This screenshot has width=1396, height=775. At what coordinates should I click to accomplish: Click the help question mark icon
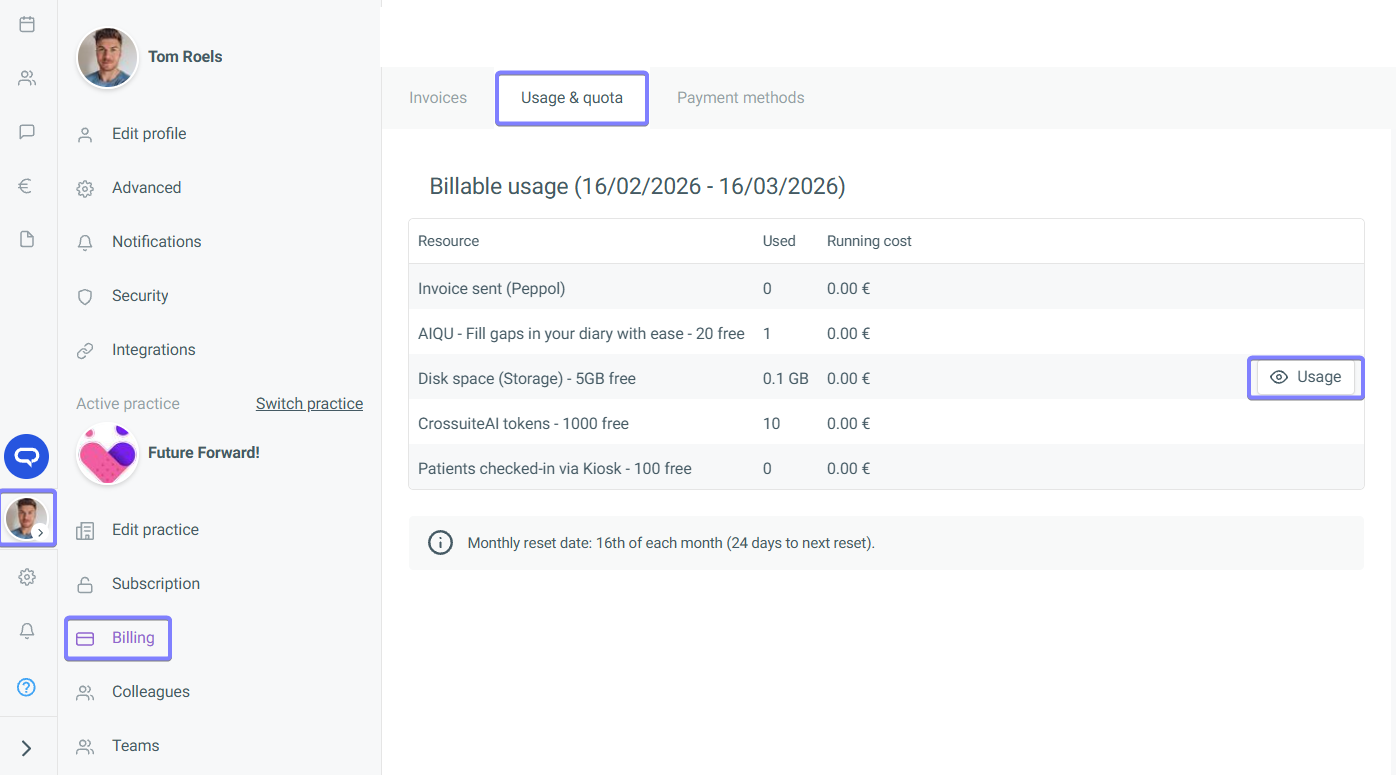[x=27, y=687]
